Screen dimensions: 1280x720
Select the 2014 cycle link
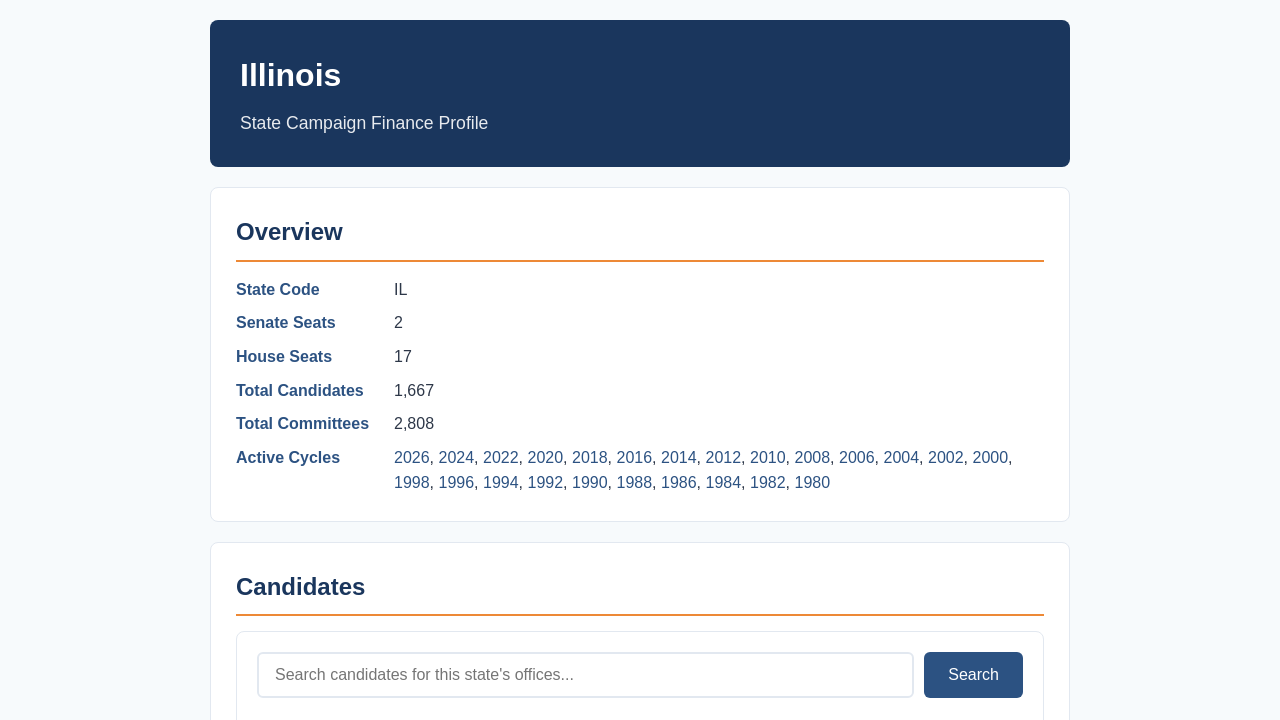679,458
